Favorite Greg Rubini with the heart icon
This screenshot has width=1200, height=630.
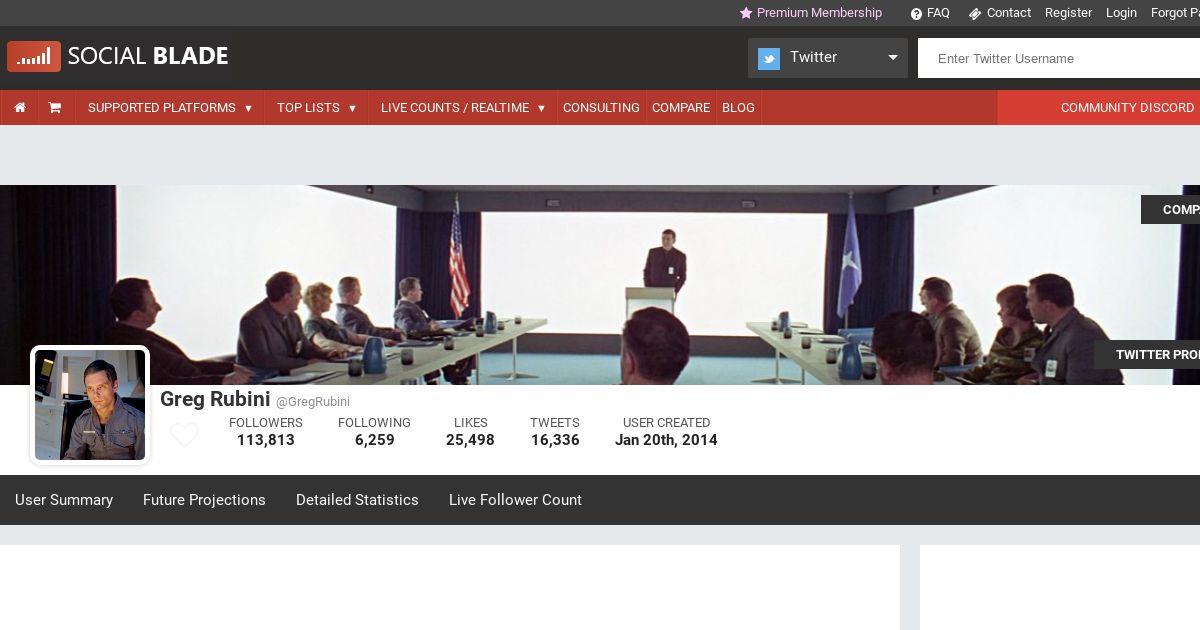click(184, 435)
